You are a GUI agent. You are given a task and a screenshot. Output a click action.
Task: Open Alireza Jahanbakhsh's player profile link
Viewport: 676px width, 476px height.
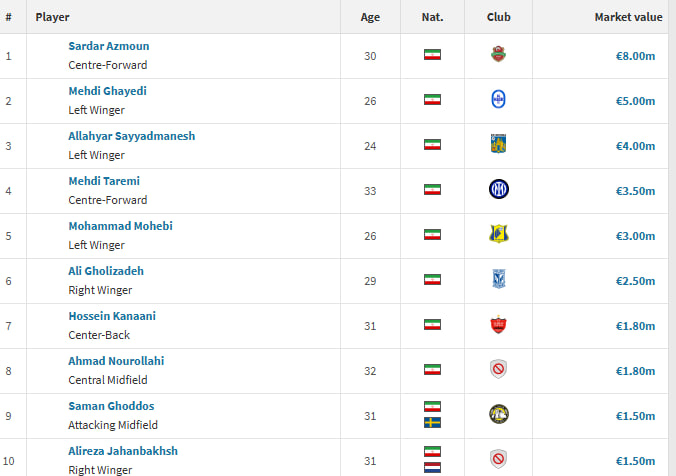click(123, 451)
